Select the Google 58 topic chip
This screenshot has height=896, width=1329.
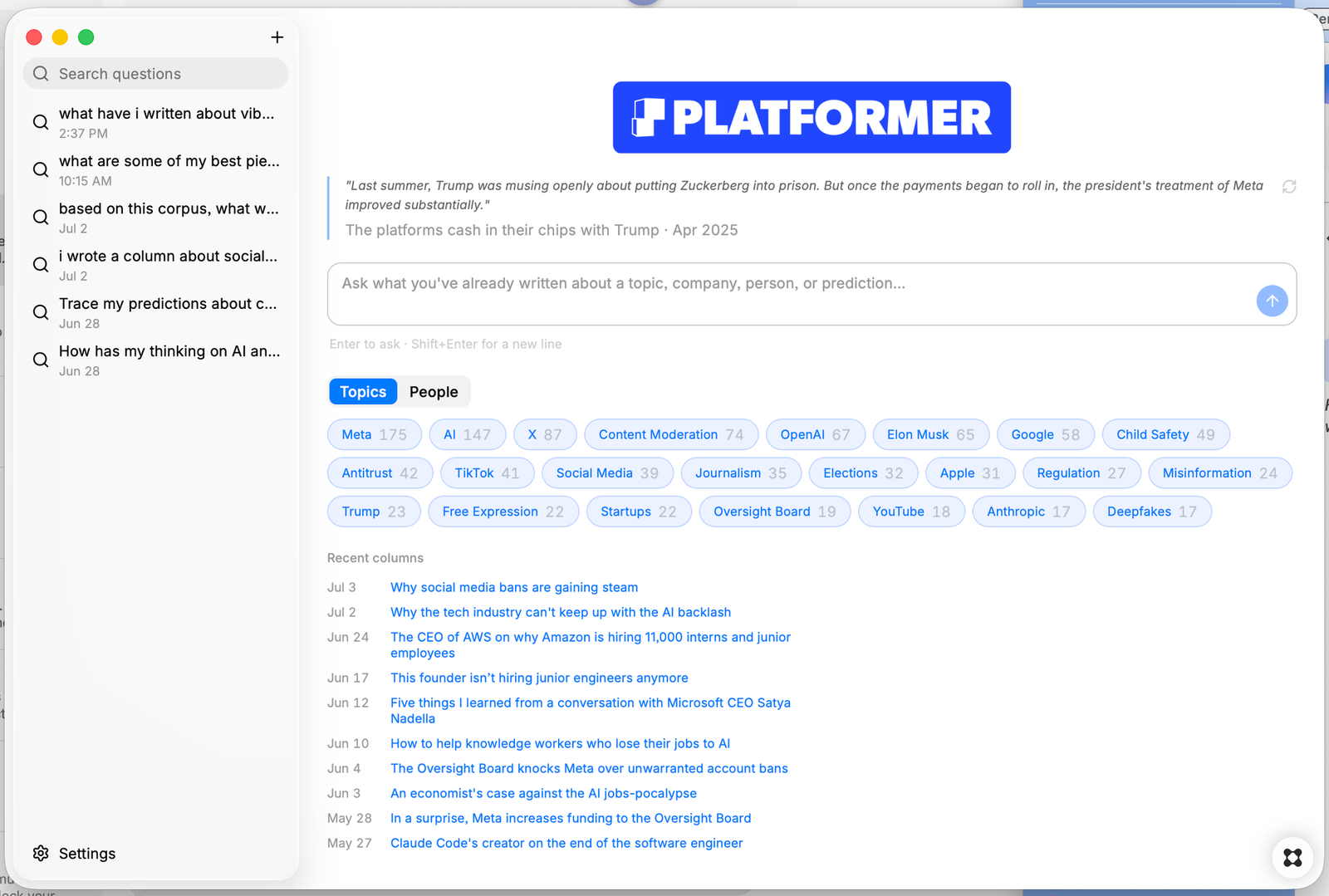[x=1046, y=434]
